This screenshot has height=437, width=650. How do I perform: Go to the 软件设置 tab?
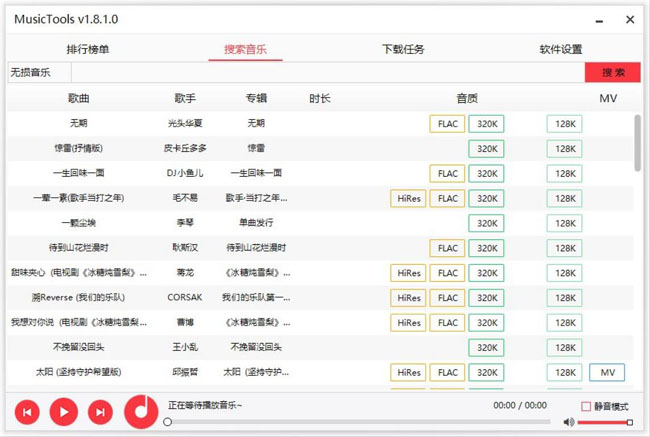point(560,49)
